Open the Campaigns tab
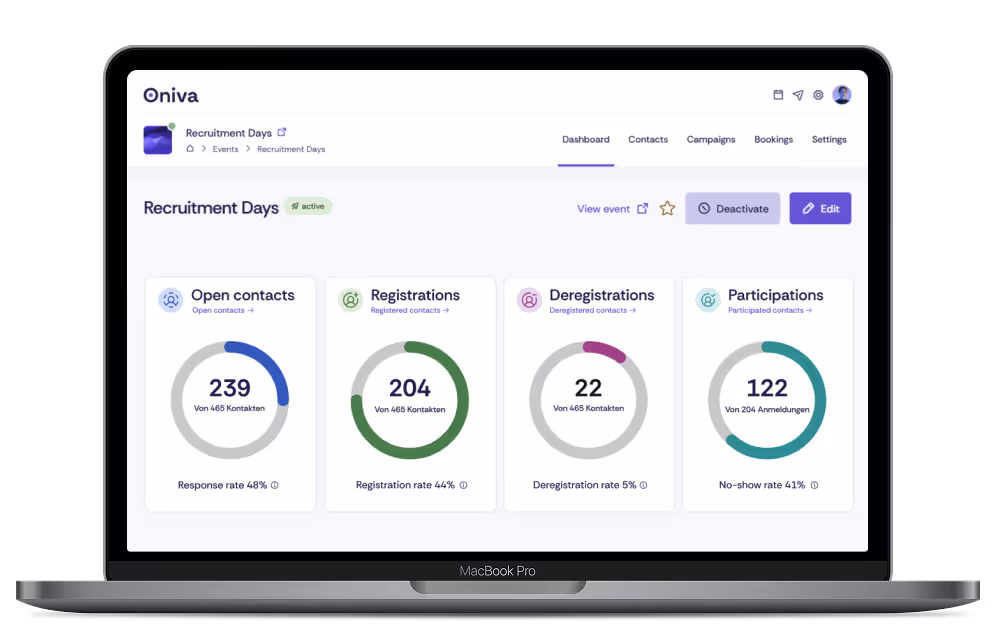The height and width of the screenshot is (633, 996). click(x=711, y=140)
